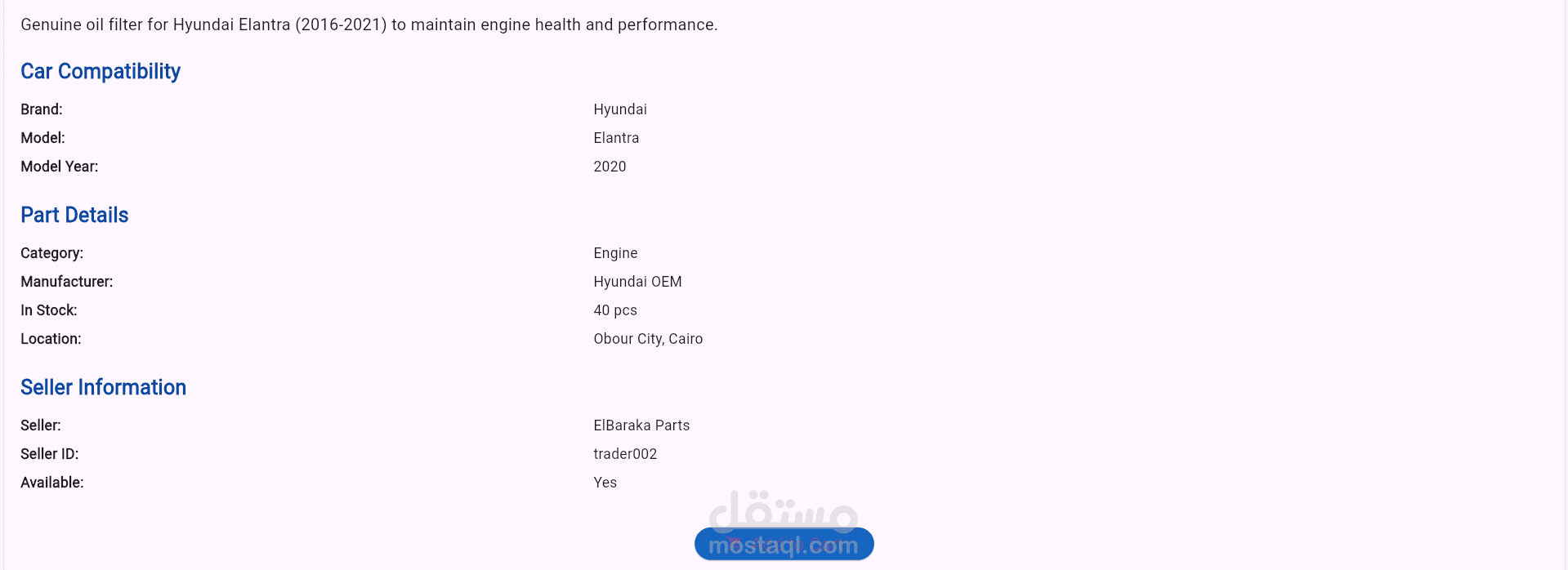Click the 2020 model year value

point(610,167)
